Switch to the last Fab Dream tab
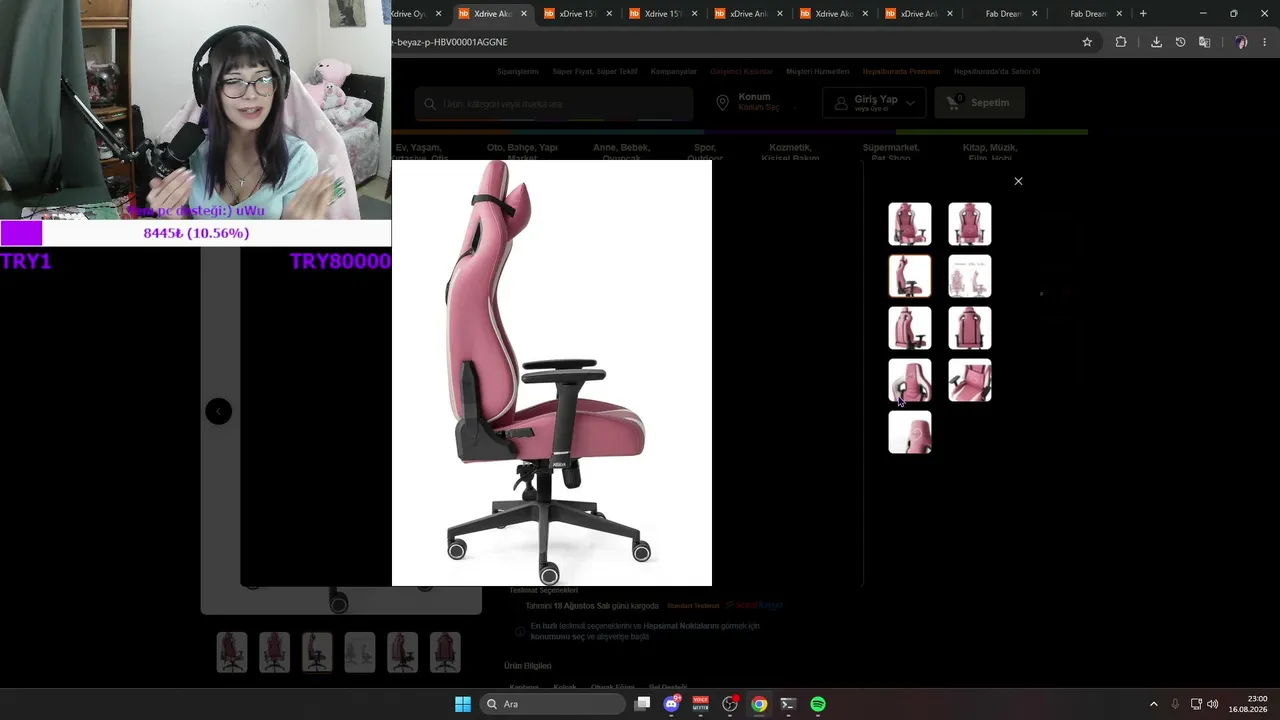1280x720 pixels. tap(1087, 14)
